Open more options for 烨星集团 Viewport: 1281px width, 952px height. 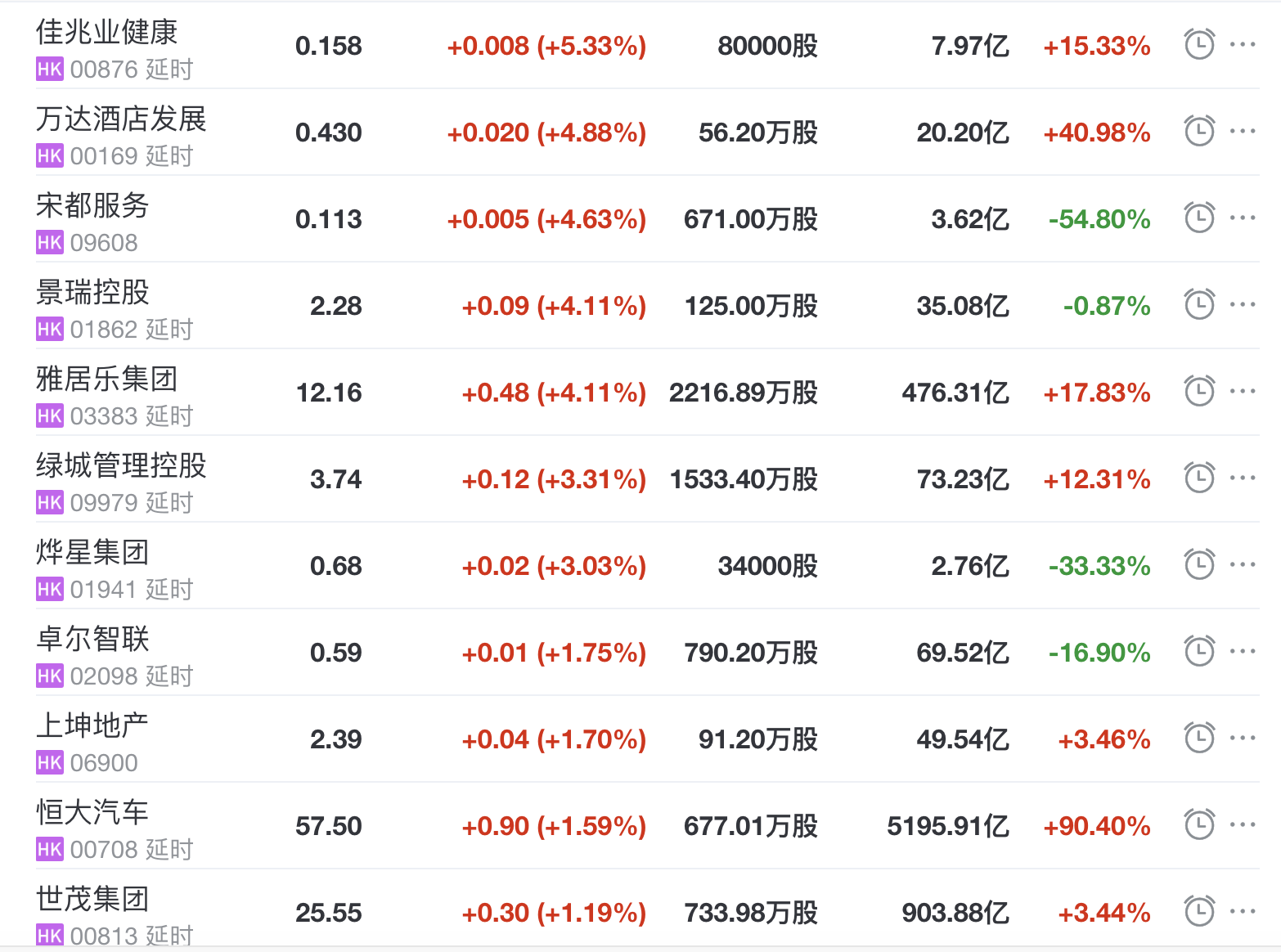point(1243,564)
